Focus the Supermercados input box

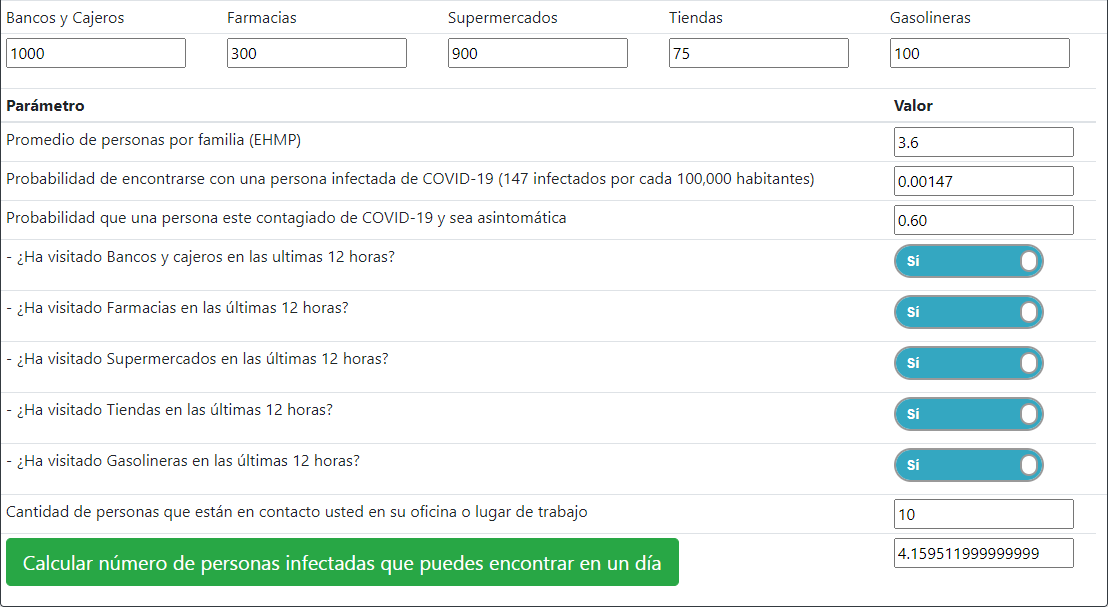[x=537, y=53]
